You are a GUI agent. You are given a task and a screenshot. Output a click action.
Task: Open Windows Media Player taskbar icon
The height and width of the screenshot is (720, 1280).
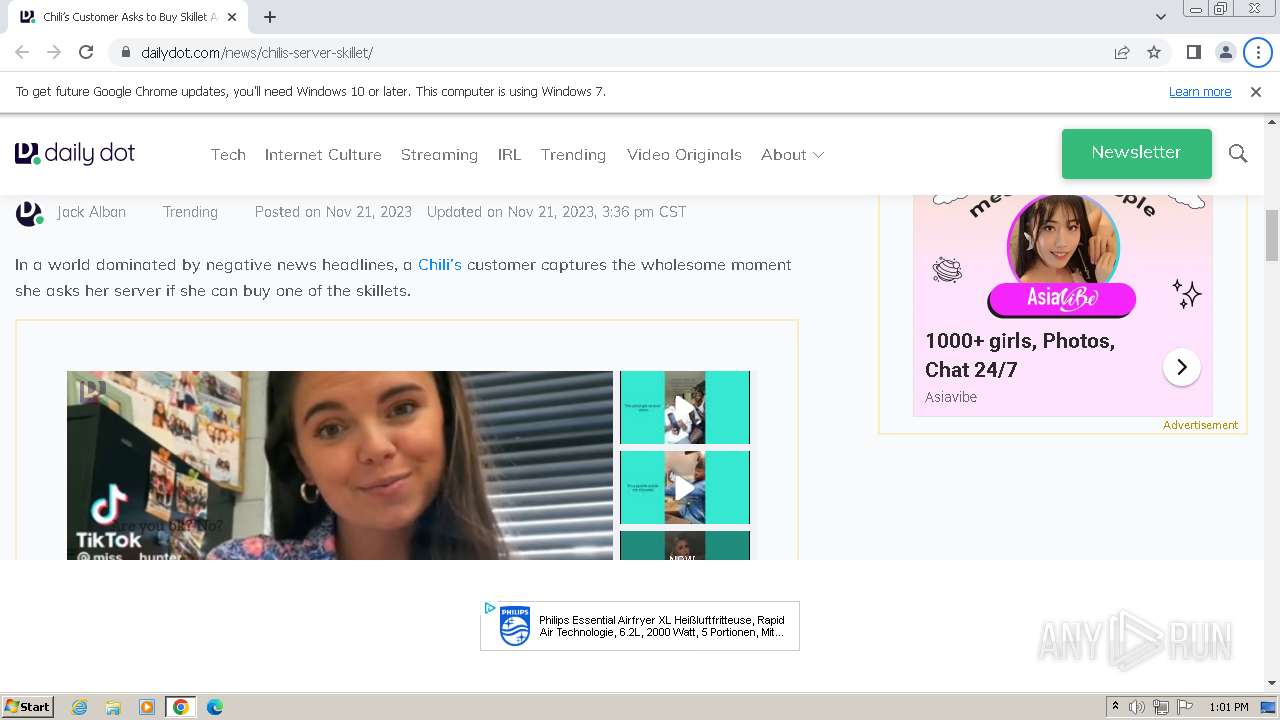click(147, 707)
